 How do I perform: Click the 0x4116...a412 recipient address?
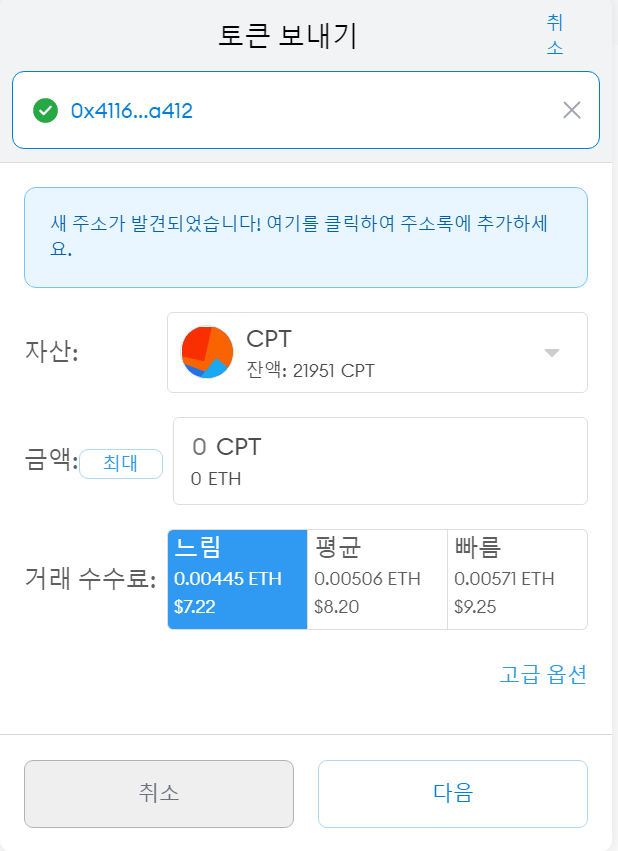[130, 110]
